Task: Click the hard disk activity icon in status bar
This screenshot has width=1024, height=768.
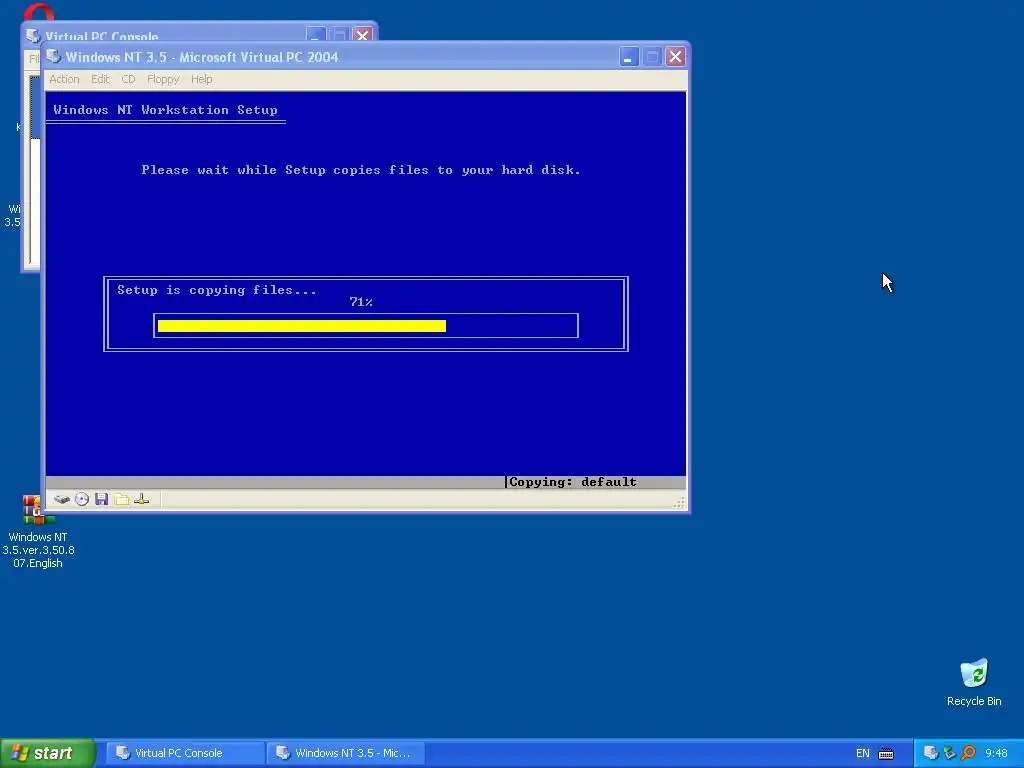Action: click(x=62, y=500)
